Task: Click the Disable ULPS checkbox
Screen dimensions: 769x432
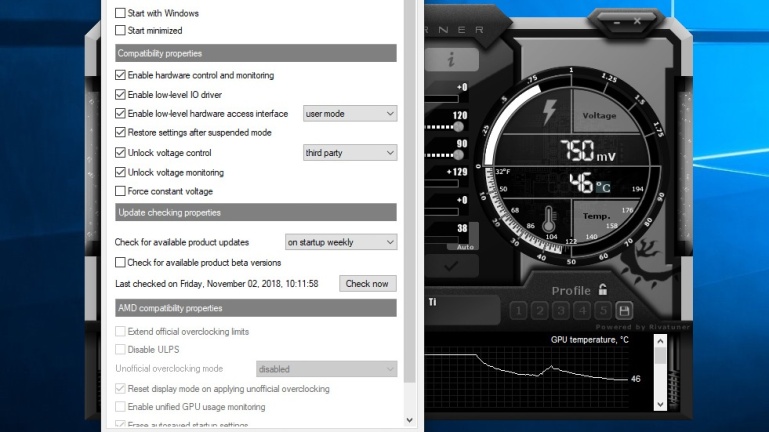Action: click(120, 349)
